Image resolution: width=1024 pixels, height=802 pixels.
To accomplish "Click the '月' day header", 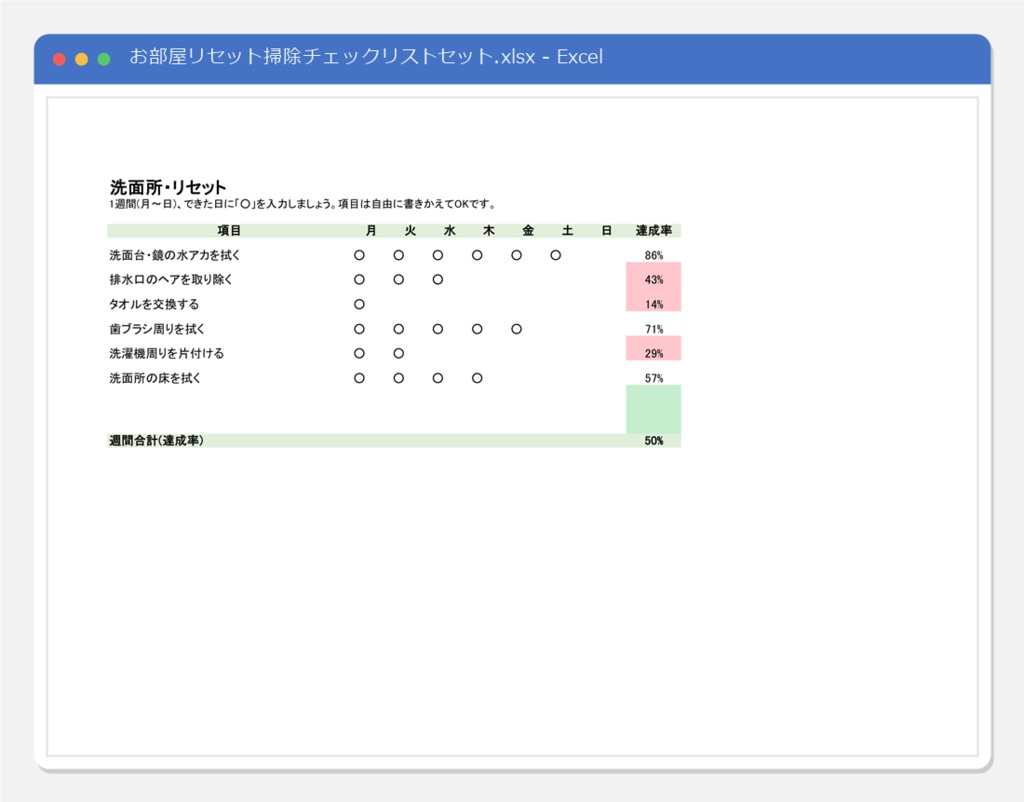I will pyautogui.click(x=371, y=231).
